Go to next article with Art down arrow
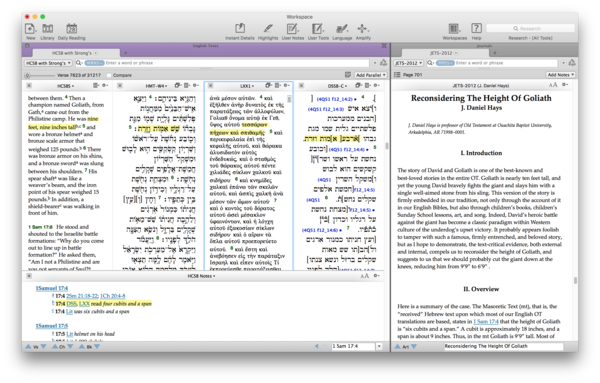The height and width of the screenshot is (383, 600). point(413,346)
